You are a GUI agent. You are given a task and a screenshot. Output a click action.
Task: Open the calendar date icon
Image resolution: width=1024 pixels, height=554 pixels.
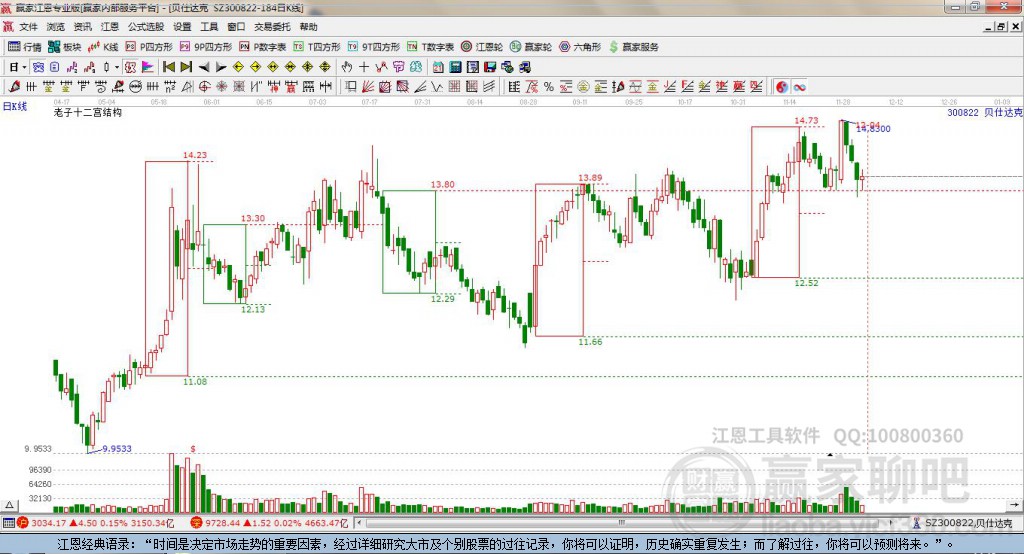[438, 67]
